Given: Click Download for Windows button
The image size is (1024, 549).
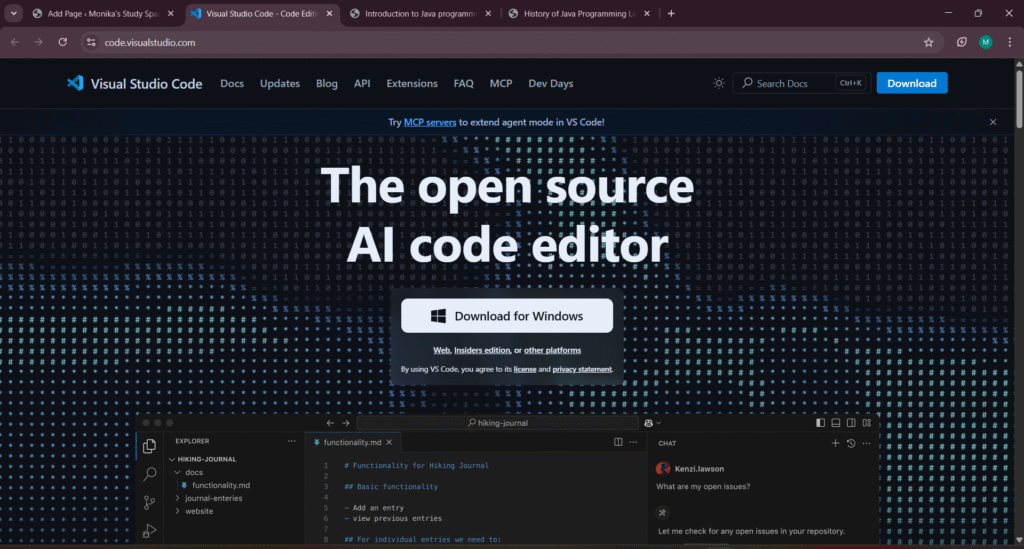Looking at the screenshot, I should point(507,316).
